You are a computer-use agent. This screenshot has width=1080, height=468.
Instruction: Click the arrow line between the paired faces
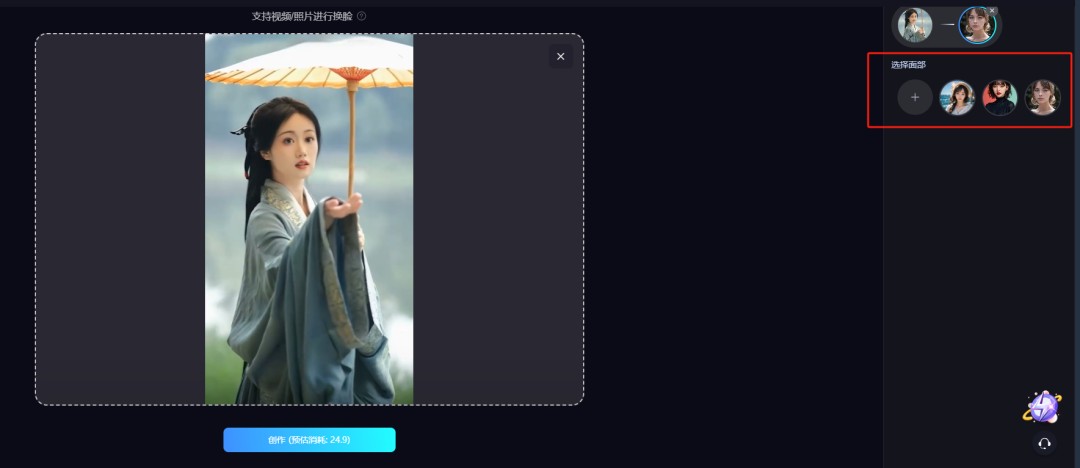947,25
